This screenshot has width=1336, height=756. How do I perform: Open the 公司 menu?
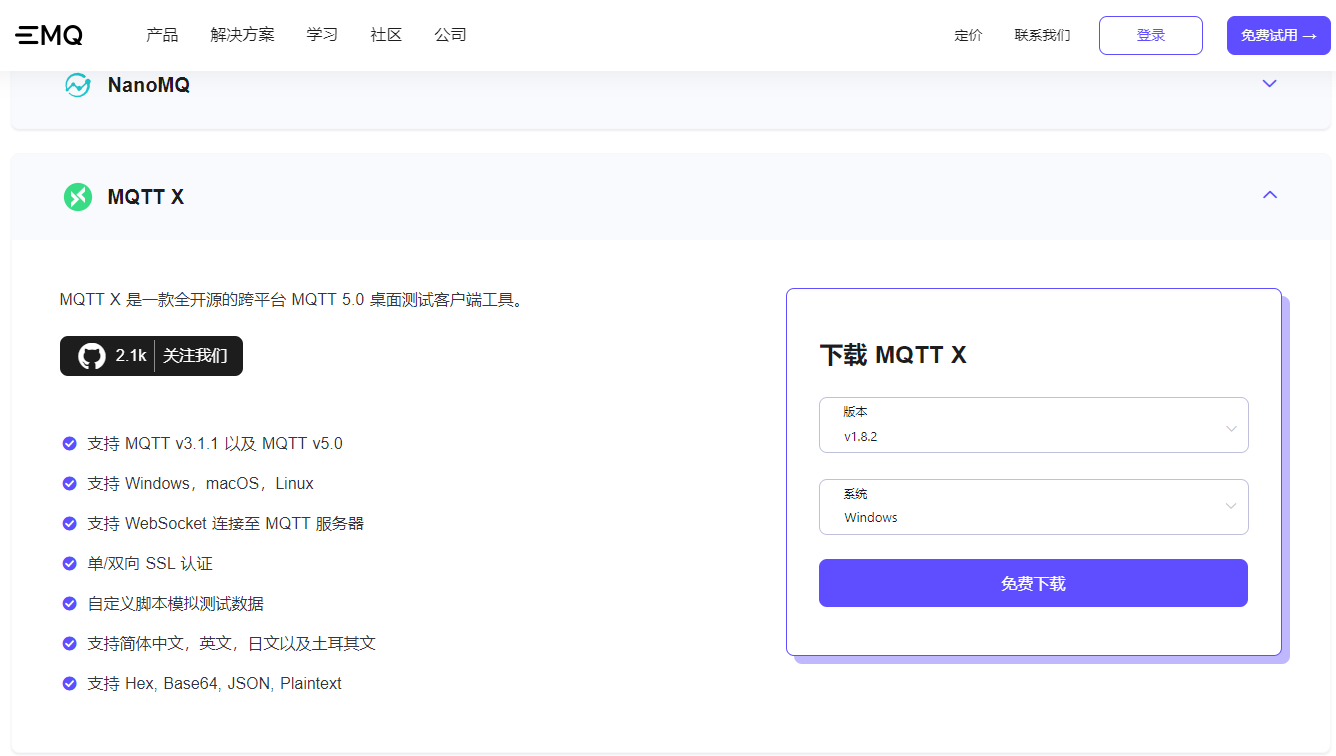(450, 35)
